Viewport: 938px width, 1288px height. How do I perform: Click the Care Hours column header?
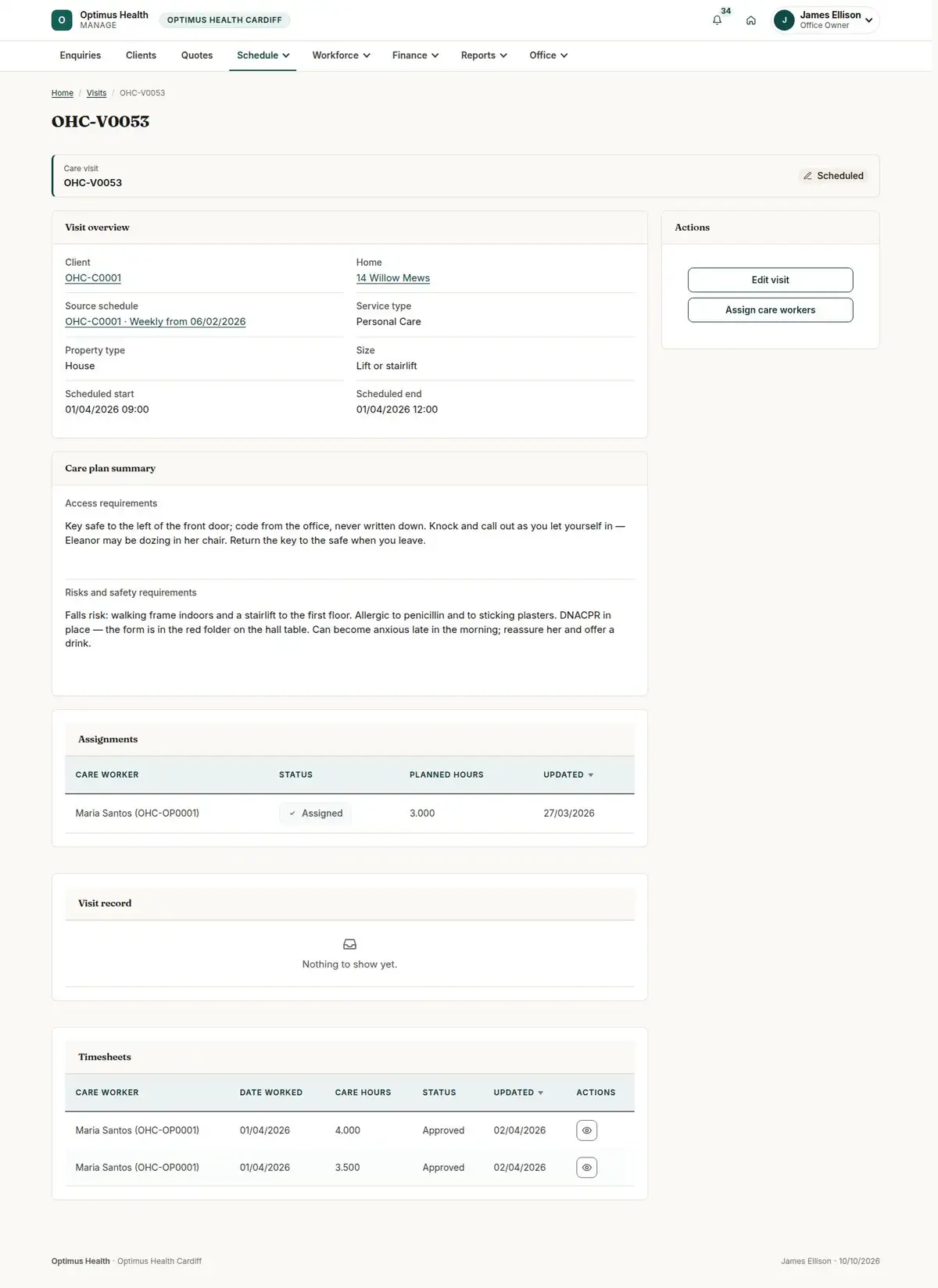(363, 1093)
